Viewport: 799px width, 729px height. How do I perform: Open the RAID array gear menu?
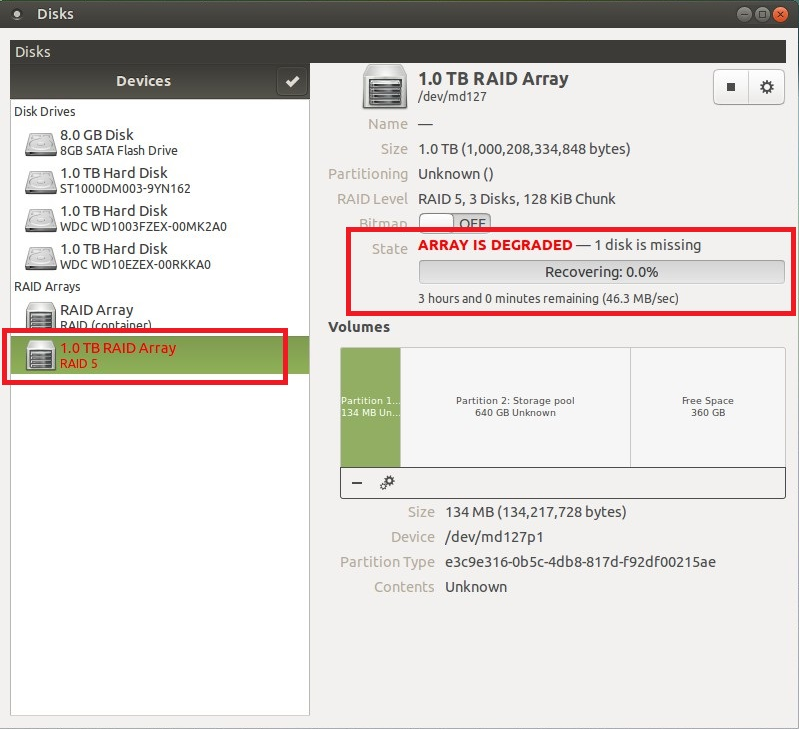pos(766,87)
